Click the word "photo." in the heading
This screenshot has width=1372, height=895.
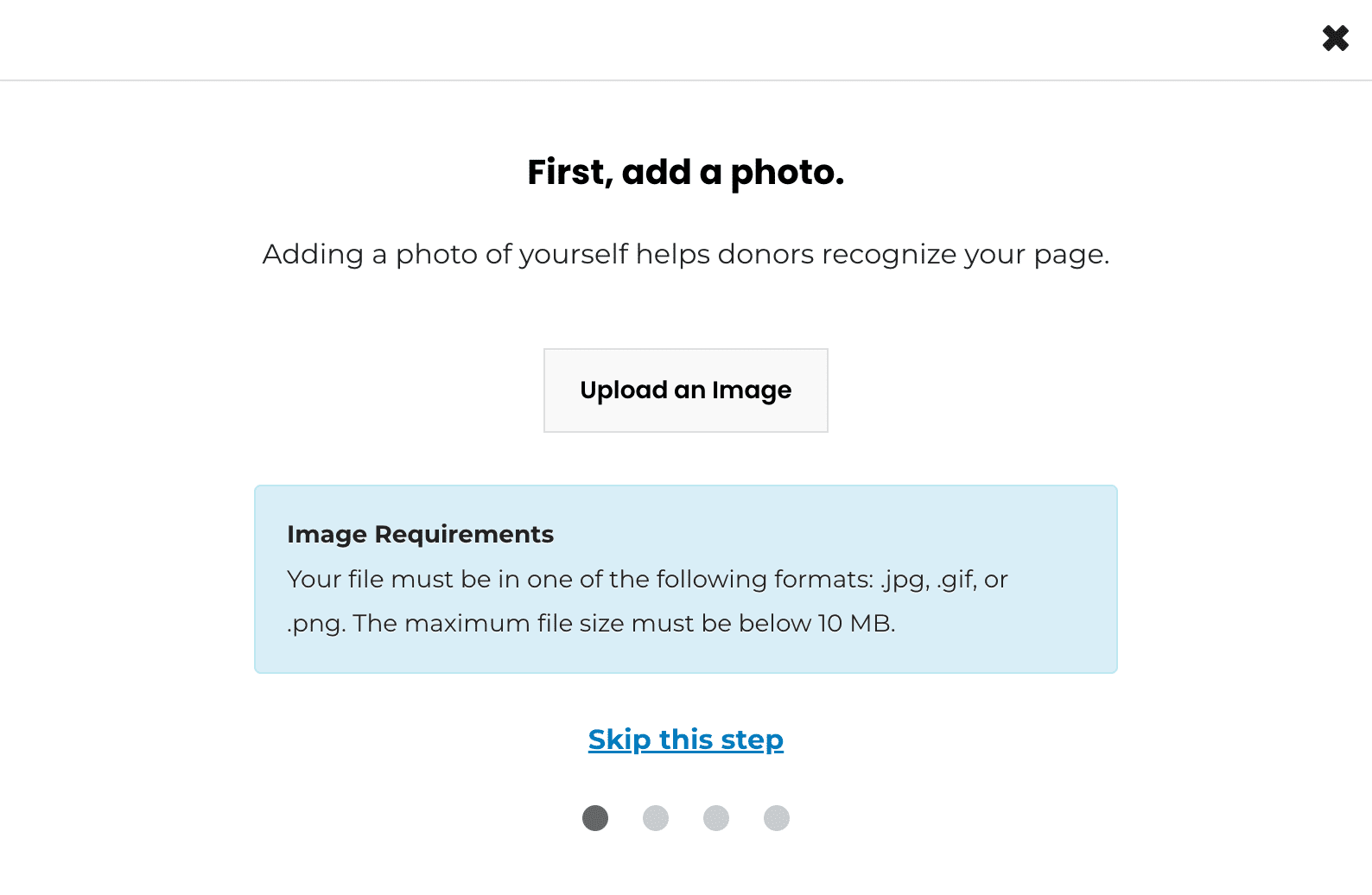click(786, 173)
